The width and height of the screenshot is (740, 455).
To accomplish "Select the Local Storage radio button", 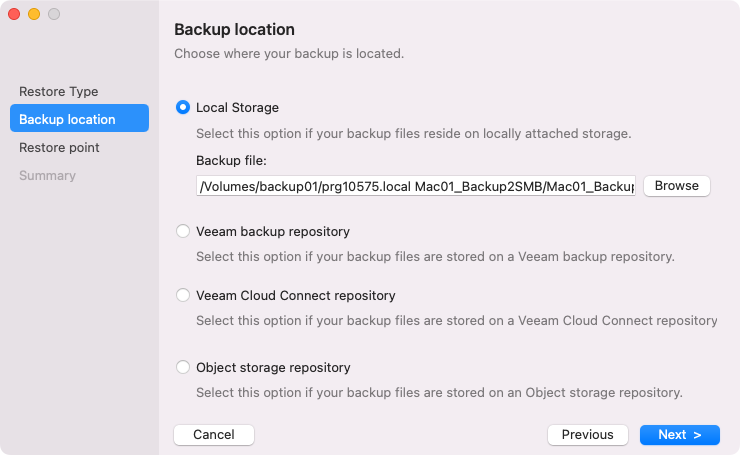I will point(183,107).
